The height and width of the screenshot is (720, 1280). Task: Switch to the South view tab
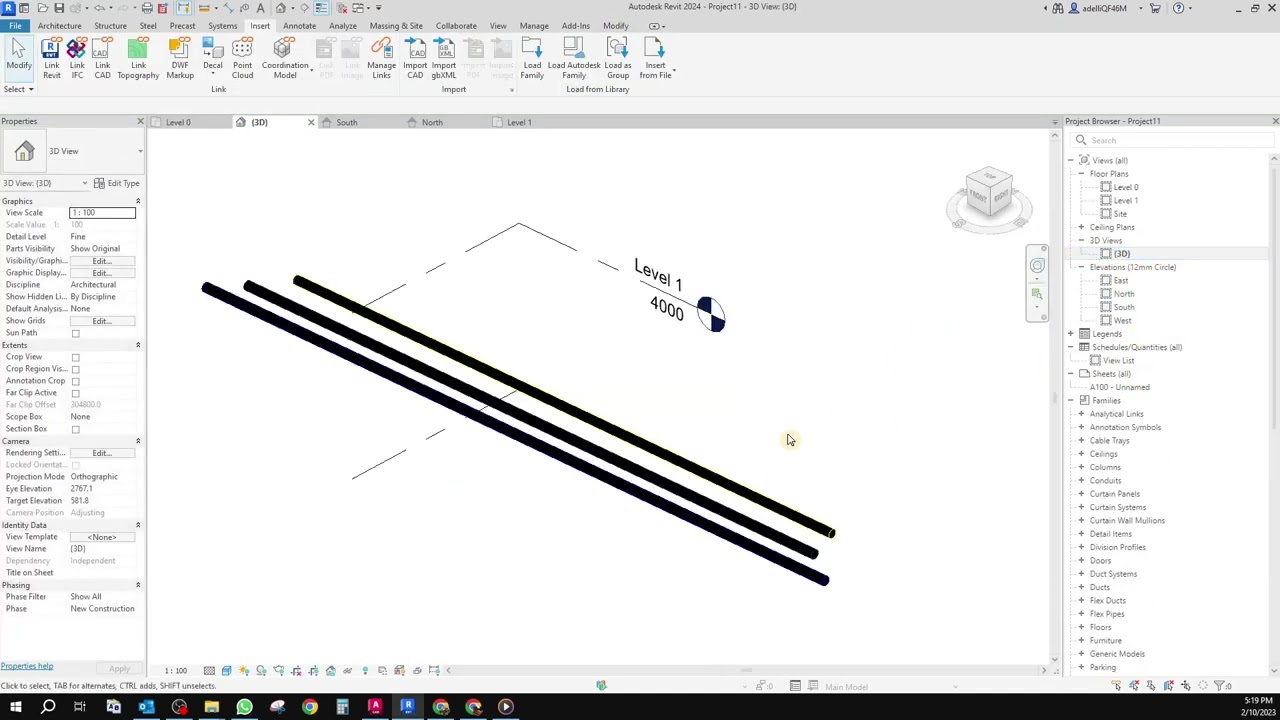click(347, 122)
